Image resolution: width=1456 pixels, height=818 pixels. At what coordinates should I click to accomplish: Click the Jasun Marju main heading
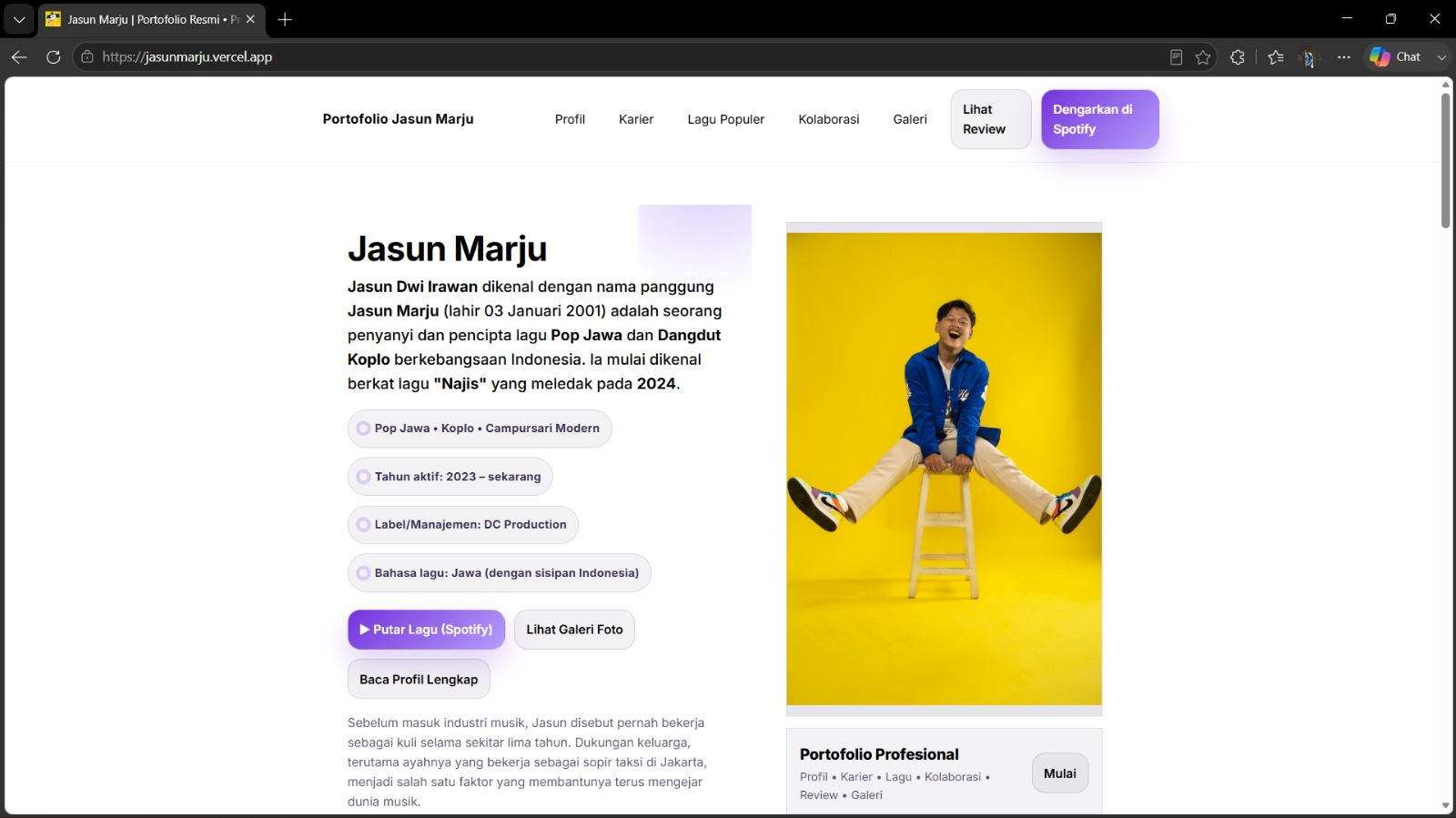(447, 248)
